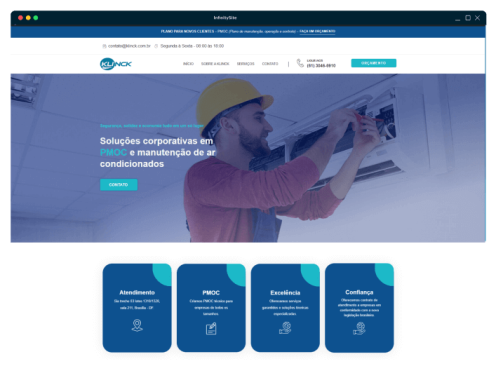The width and height of the screenshot is (496, 366).
Task: Click the contato@klinck.com.br email link
Action: pyautogui.click(x=129, y=46)
